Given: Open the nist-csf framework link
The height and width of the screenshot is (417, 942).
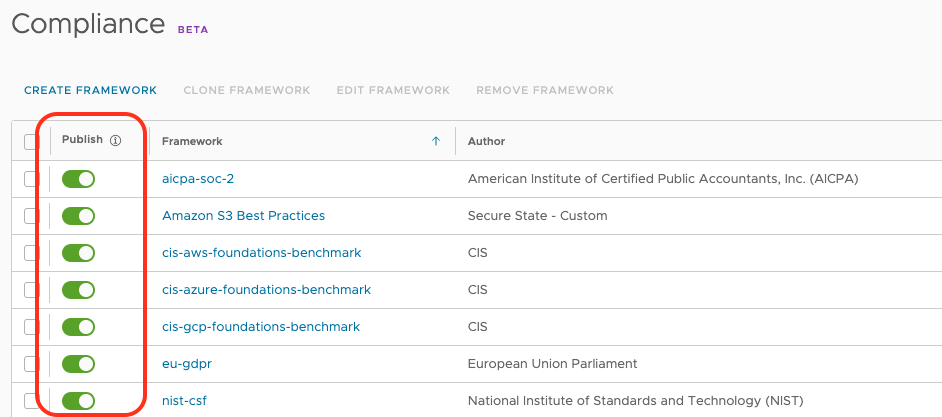Looking at the screenshot, I should (x=184, y=401).
